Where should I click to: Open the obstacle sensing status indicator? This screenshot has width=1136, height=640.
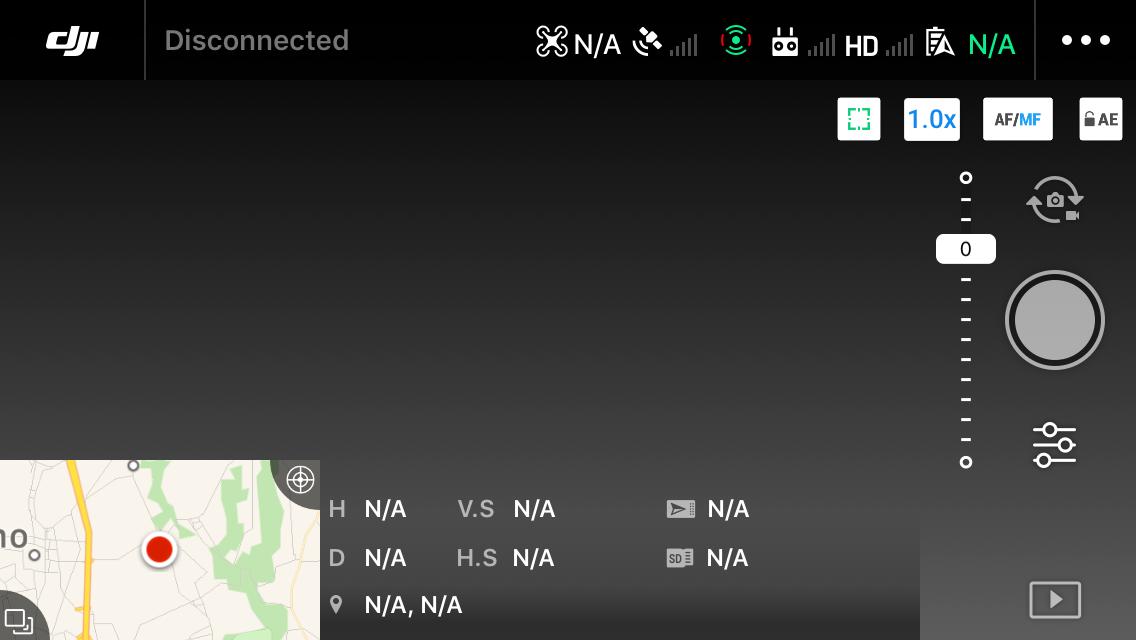736,43
